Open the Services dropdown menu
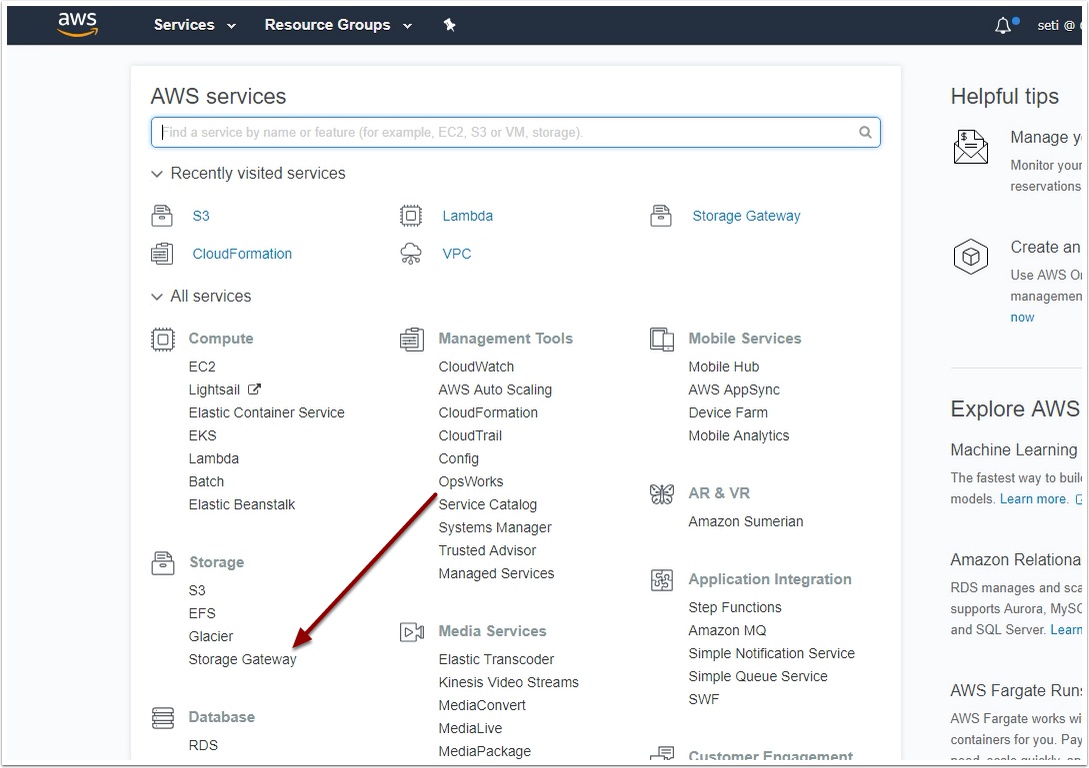This screenshot has width=1089, height=768. [194, 25]
